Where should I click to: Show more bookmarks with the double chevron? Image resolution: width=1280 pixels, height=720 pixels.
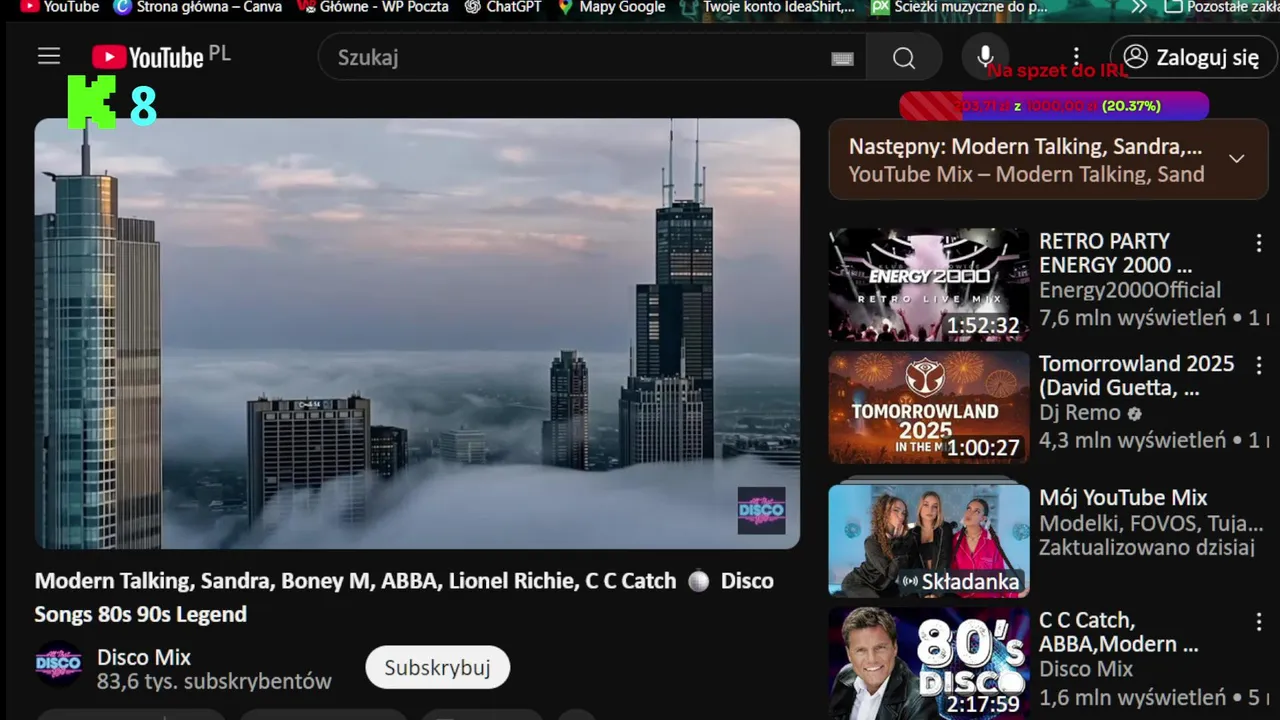pyautogui.click(x=1139, y=7)
